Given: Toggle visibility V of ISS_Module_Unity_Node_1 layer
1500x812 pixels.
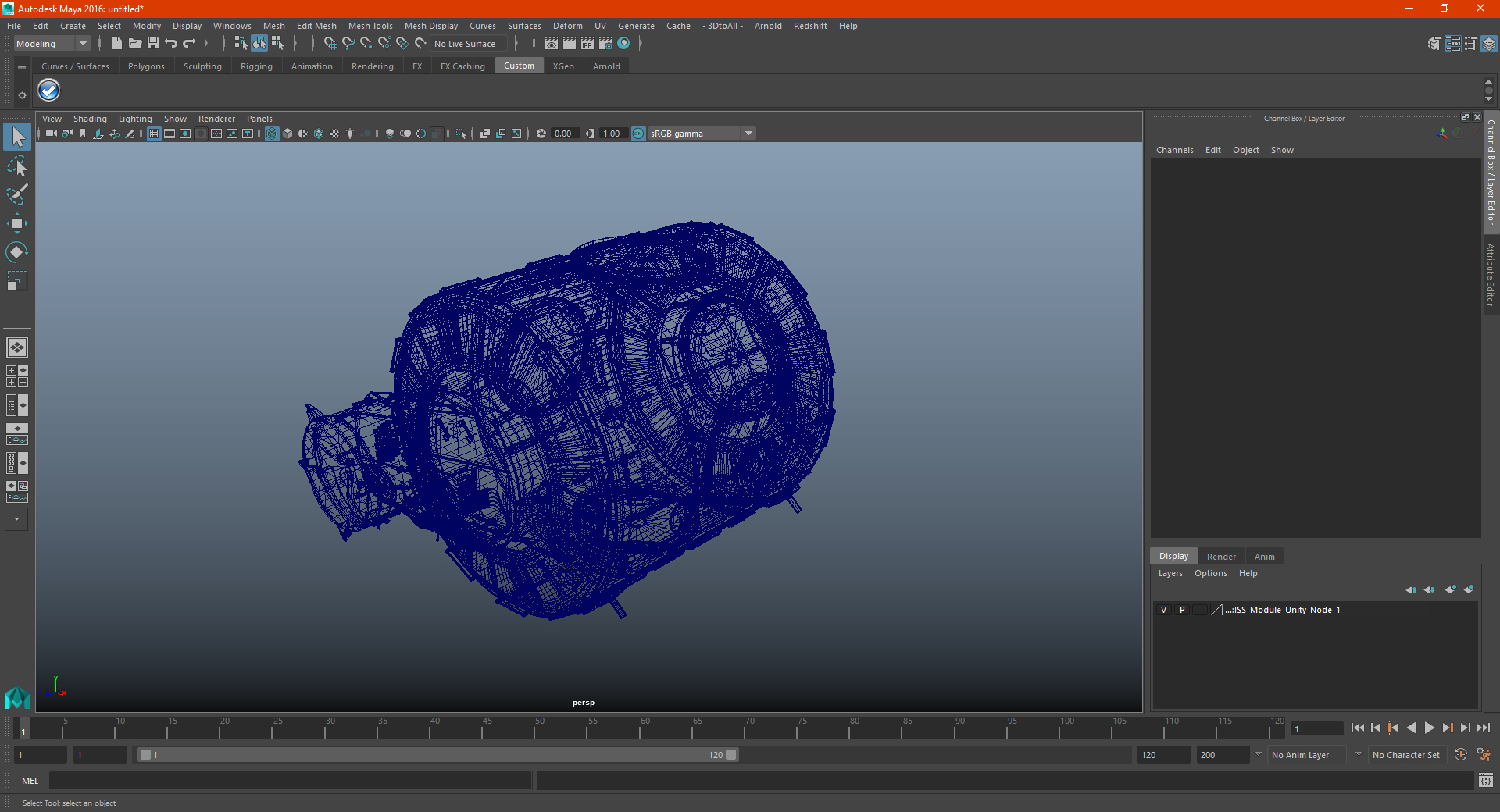Looking at the screenshot, I should [1163, 610].
